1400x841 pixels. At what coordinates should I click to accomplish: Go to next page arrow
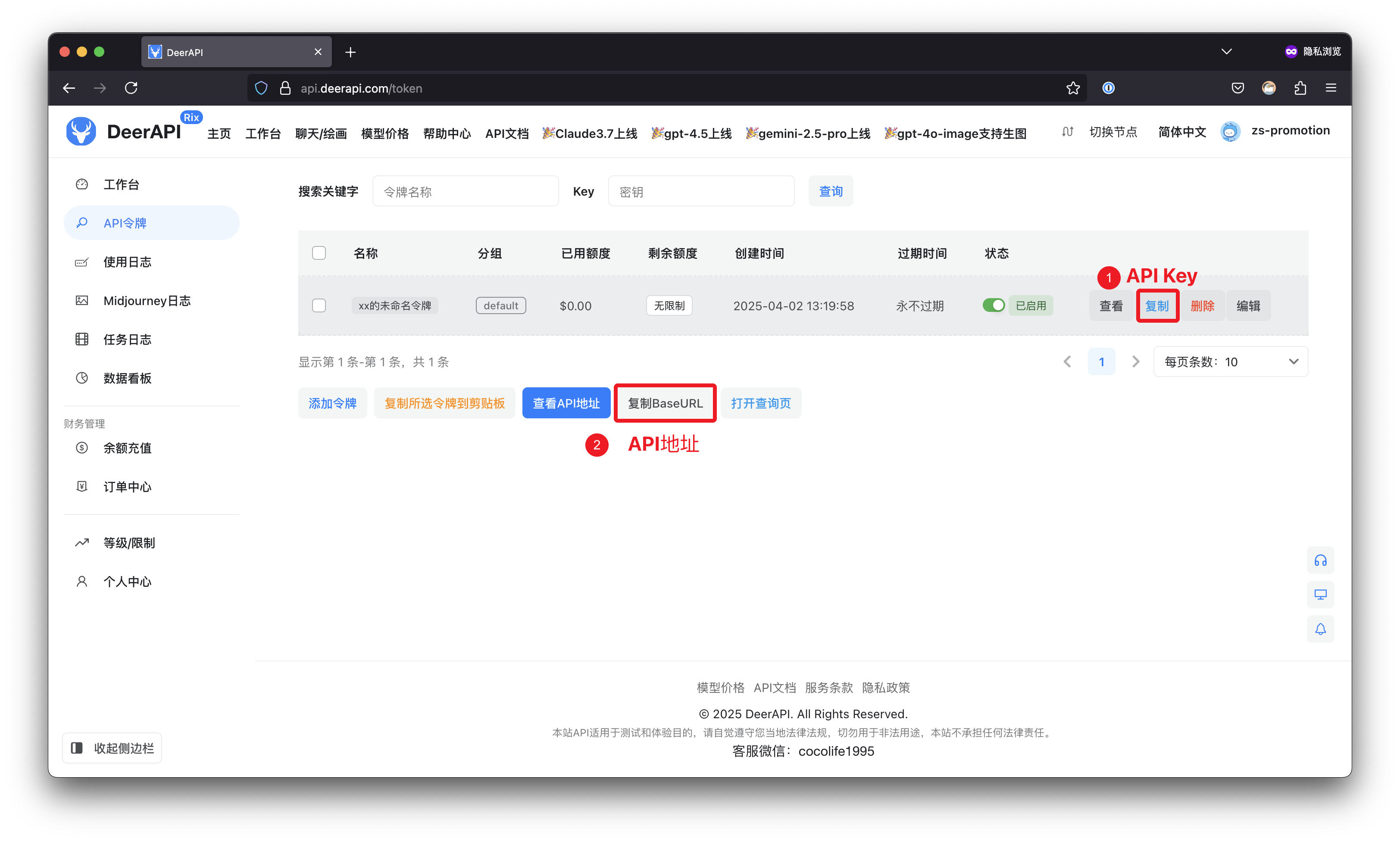[1135, 361]
